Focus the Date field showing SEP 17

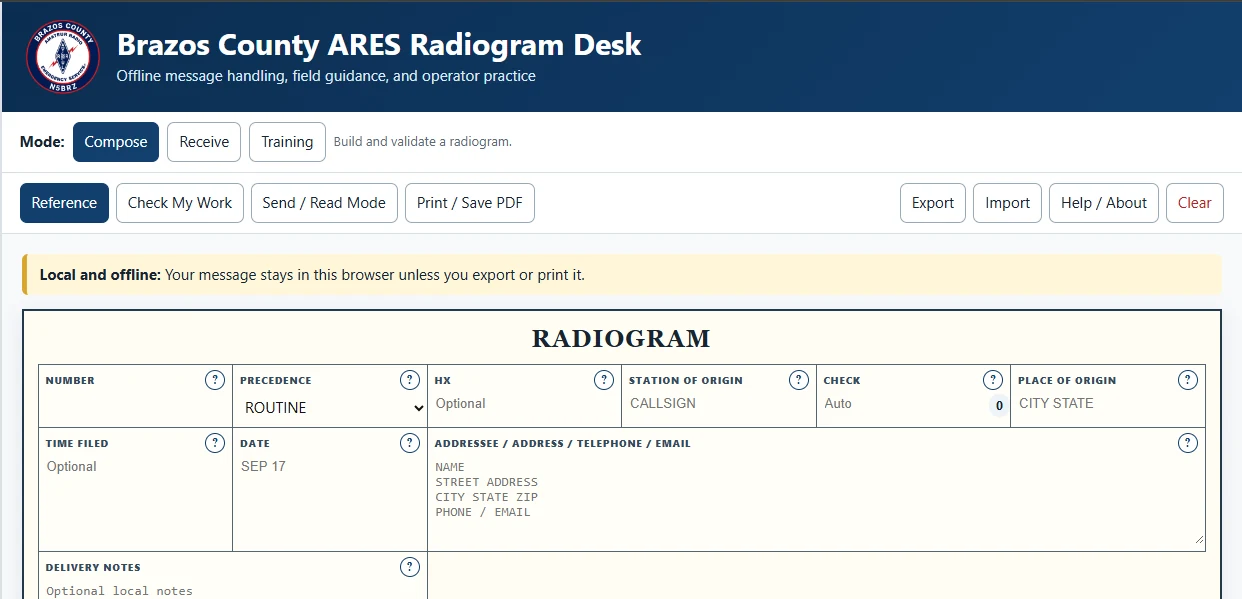pyautogui.click(x=330, y=467)
